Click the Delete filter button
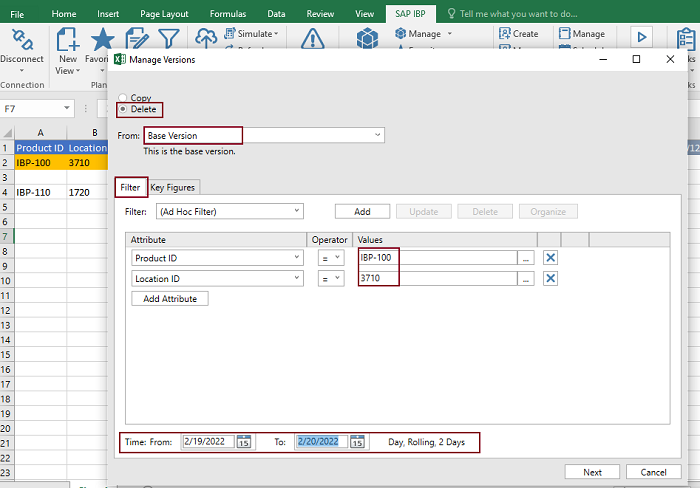The image size is (700, 488). [485, 211]
